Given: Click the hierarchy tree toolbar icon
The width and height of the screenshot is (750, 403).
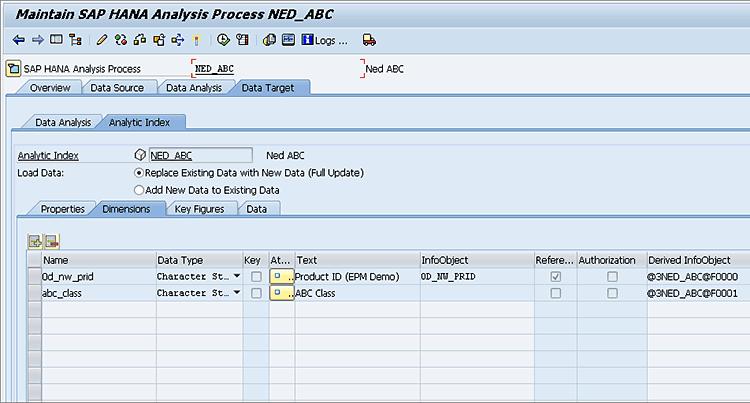Looking at the screenshot, I should click(x=76, y=40).
